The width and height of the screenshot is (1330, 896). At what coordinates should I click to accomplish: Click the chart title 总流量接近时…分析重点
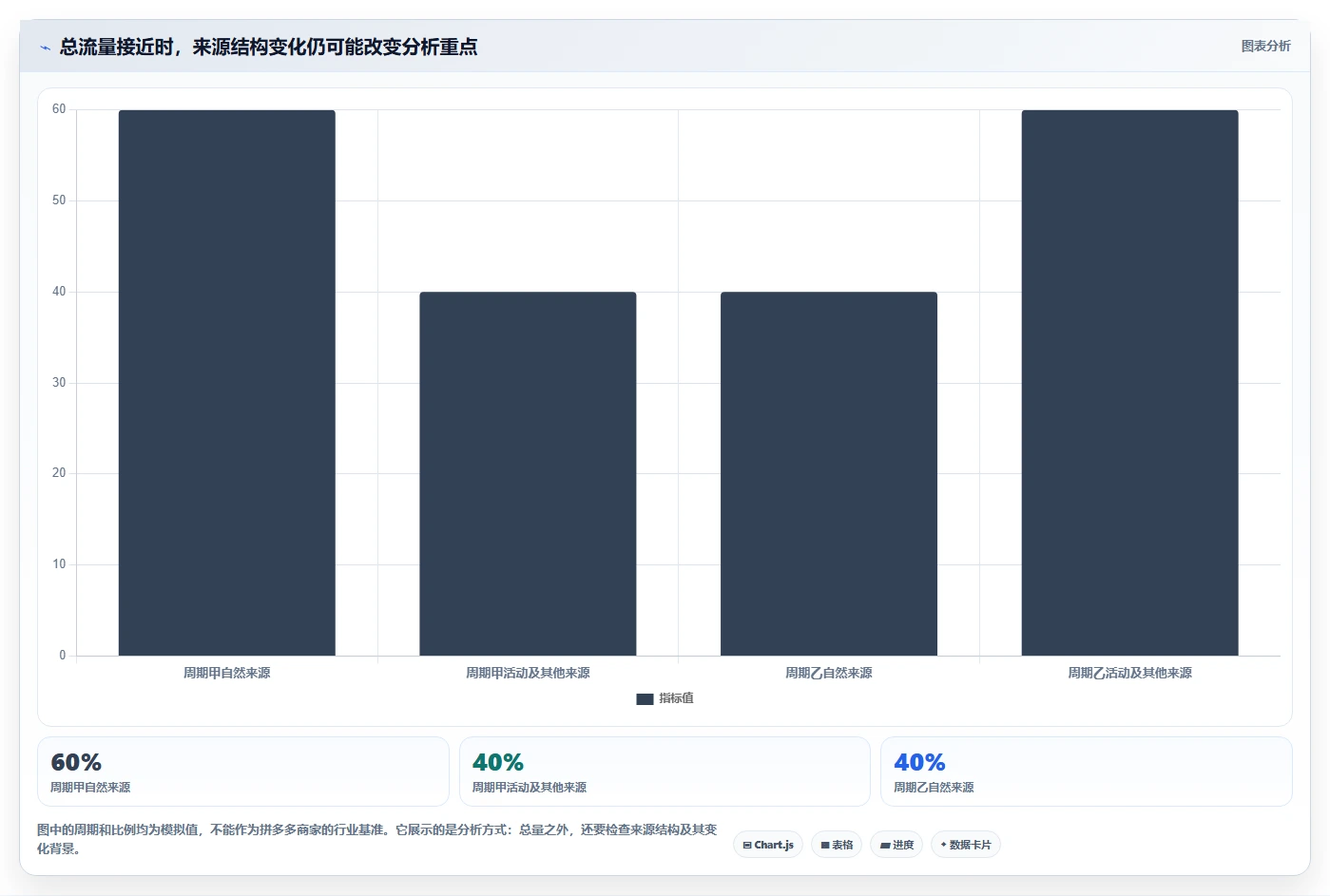pos(269,47)
